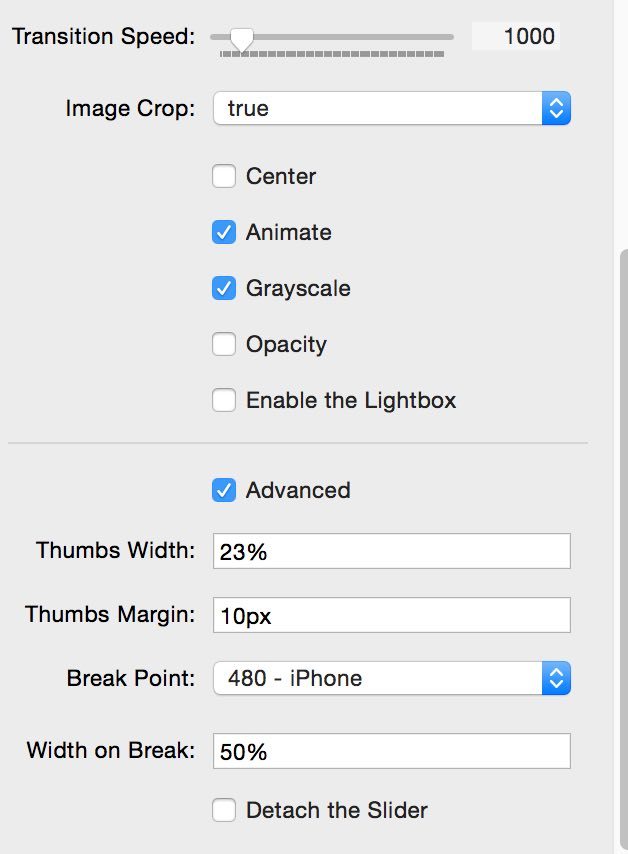Check Enable the Lightbox option
This screenshot has width=628, height=854.
pos(224,401)
